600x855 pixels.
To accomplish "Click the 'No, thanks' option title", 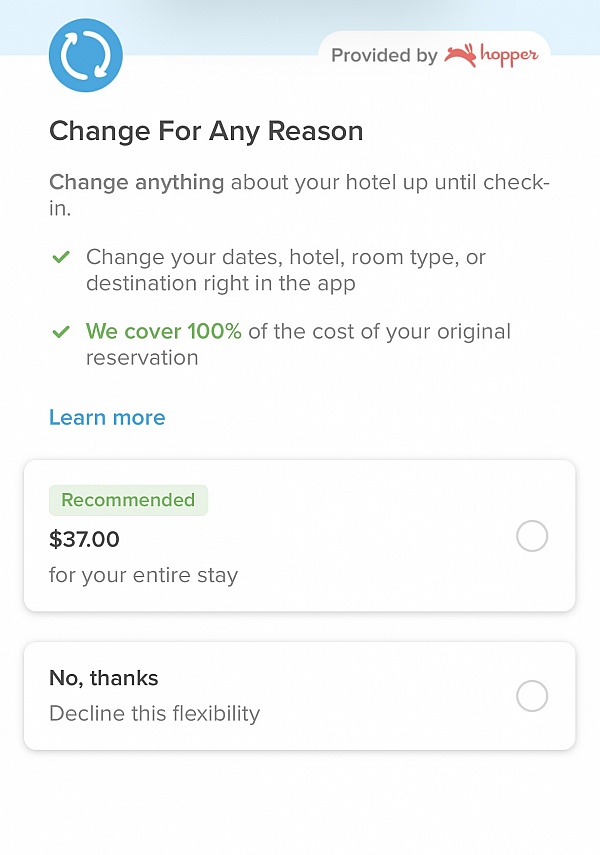I will click(x=103, y=677).
